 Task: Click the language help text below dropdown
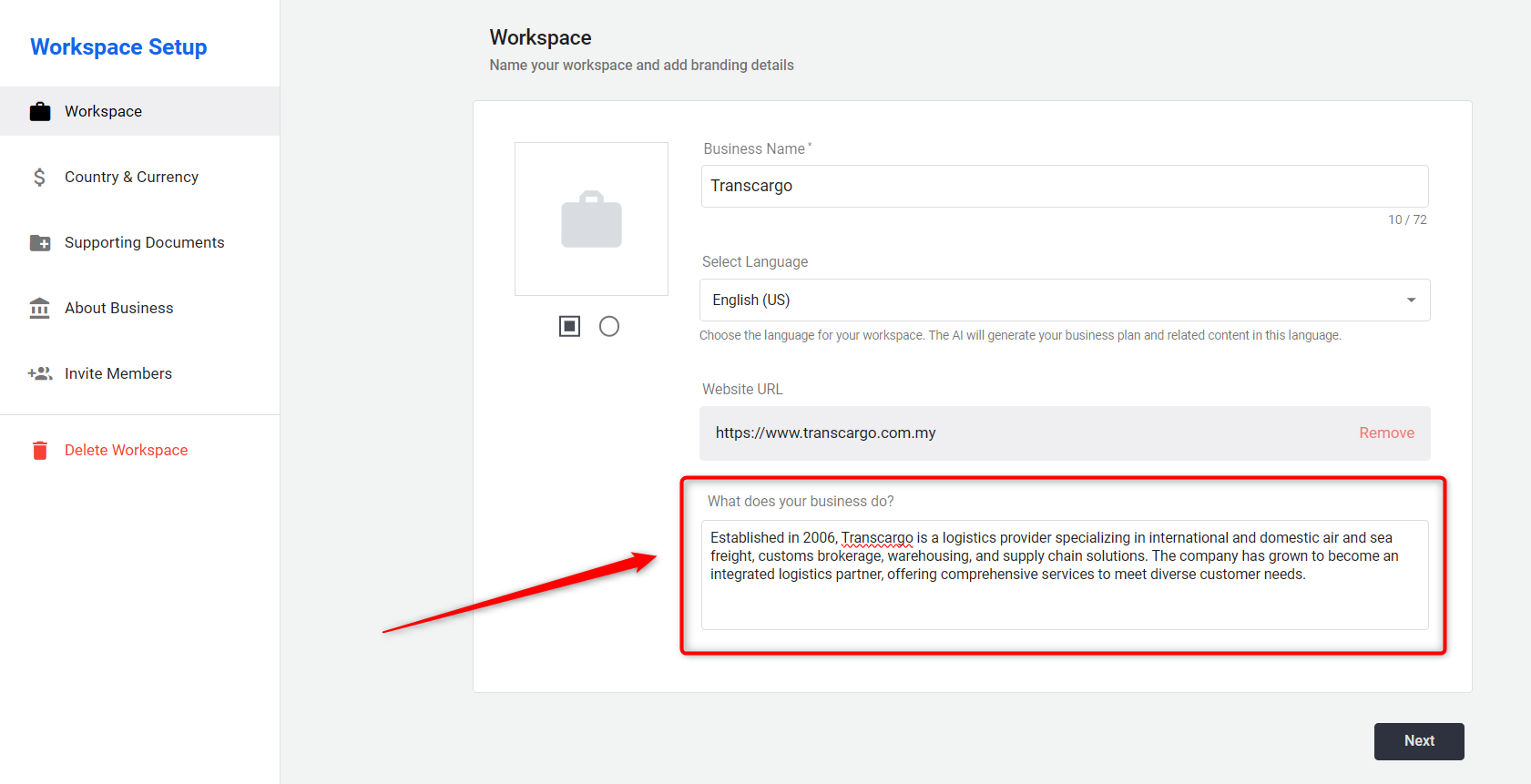(x=1020, y=335)
